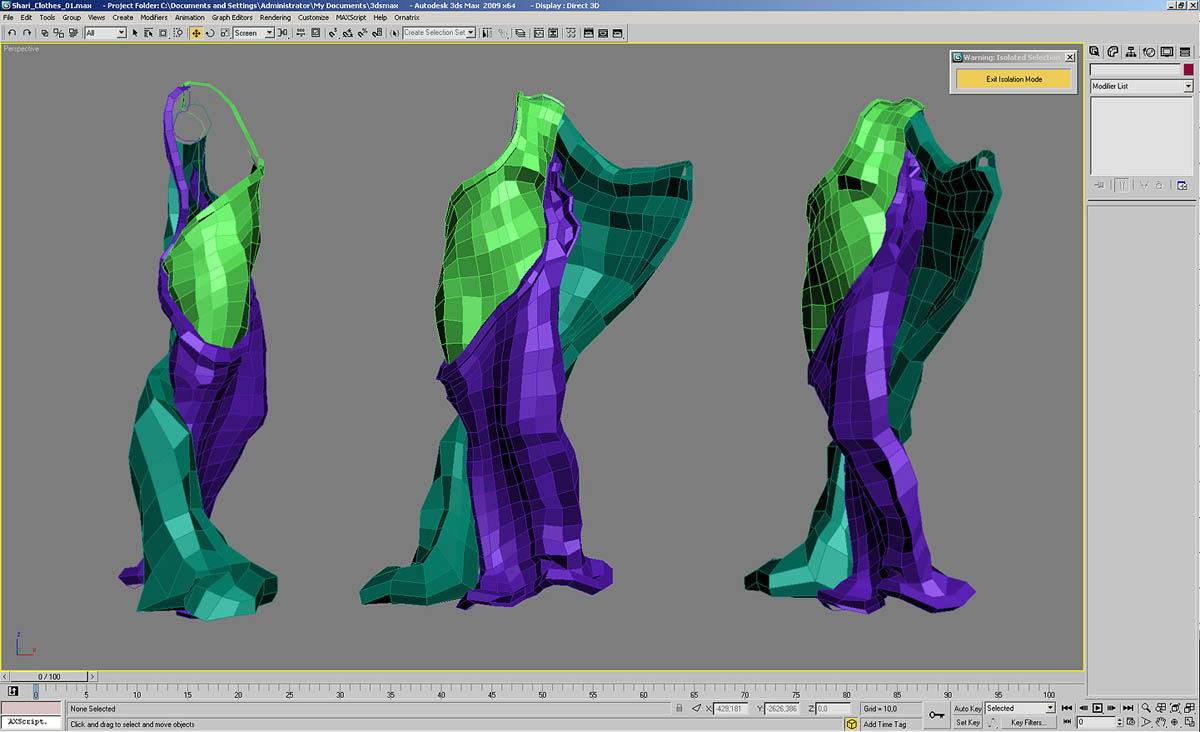Image resolution: width=1200 pixels, height=732 pixels.
Task: Open the Modify tab in the command panel
Action: (1113, 52)
